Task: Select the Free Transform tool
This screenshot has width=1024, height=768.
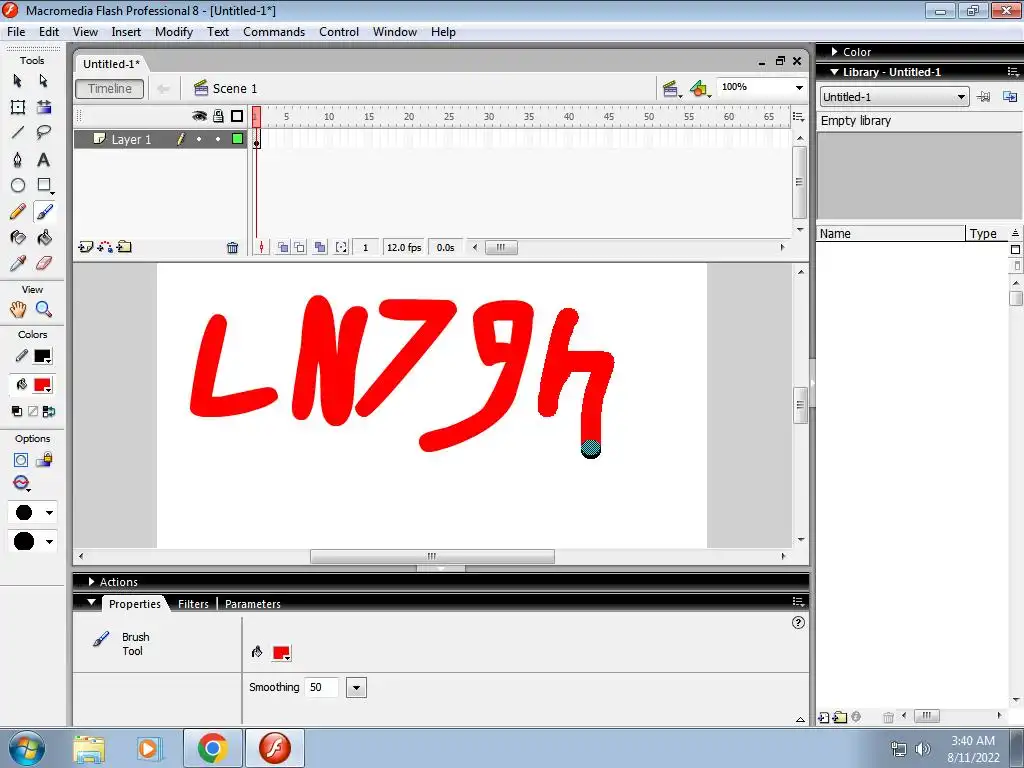Action: pos(18,107)
